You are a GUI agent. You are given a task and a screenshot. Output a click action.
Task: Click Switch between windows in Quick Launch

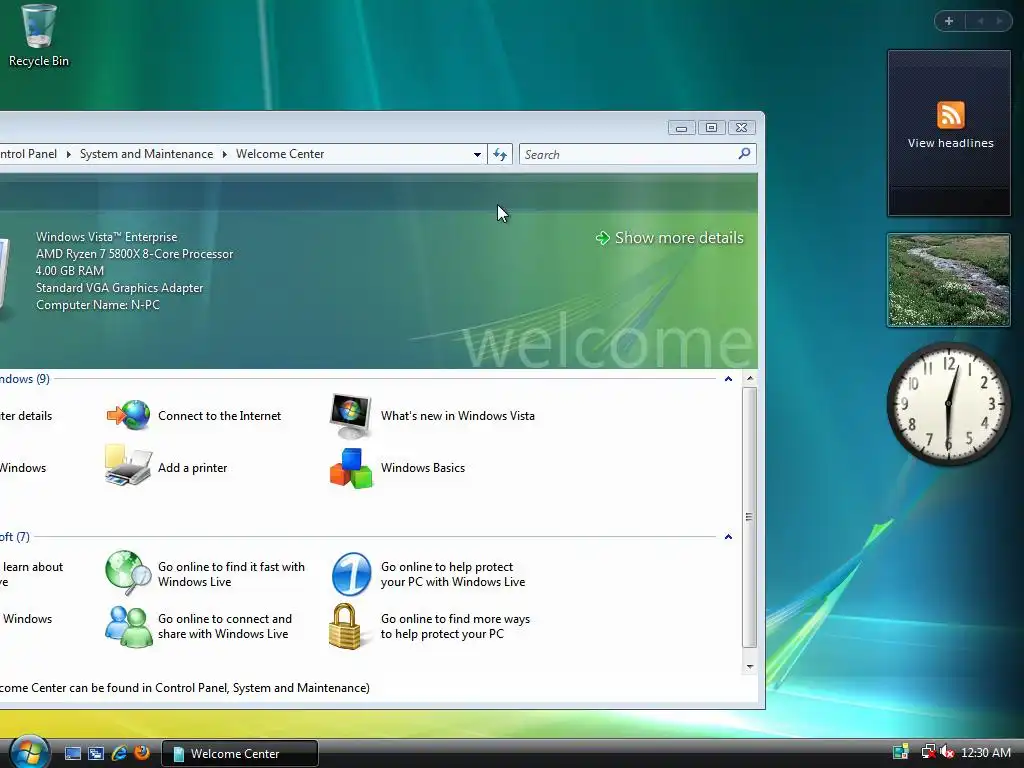point(96,754)
